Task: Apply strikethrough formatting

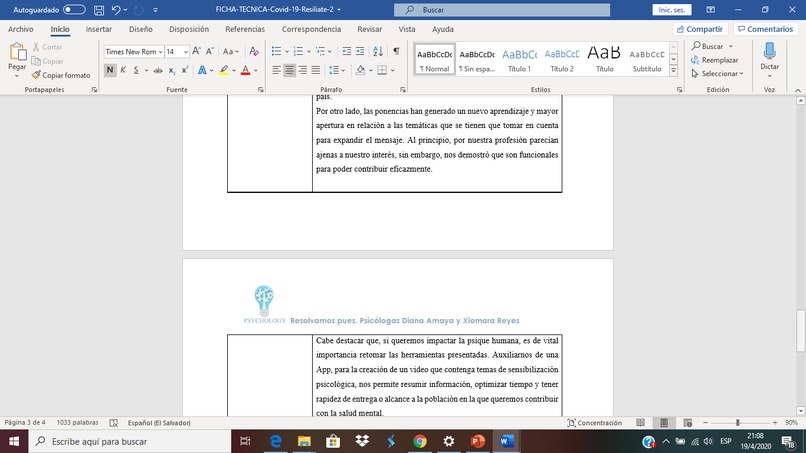Action: (158, 70)
